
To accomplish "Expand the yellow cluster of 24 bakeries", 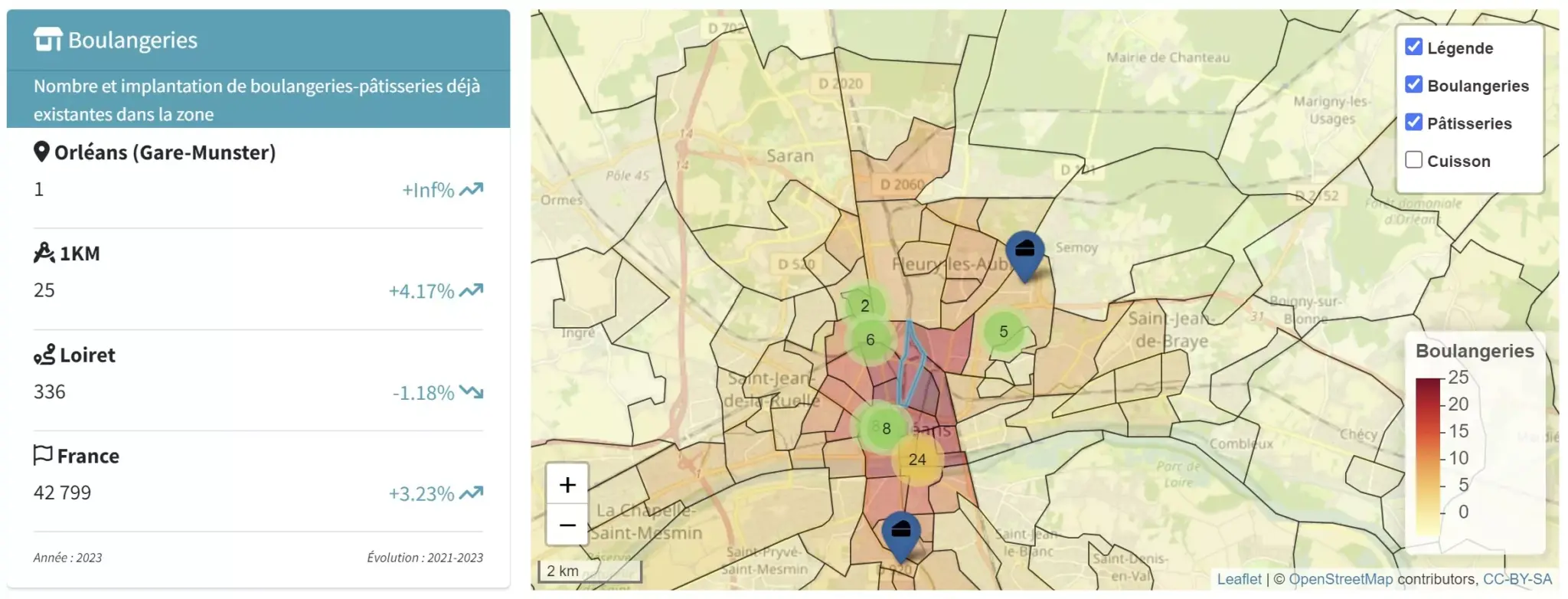I will tap(917, 460).
